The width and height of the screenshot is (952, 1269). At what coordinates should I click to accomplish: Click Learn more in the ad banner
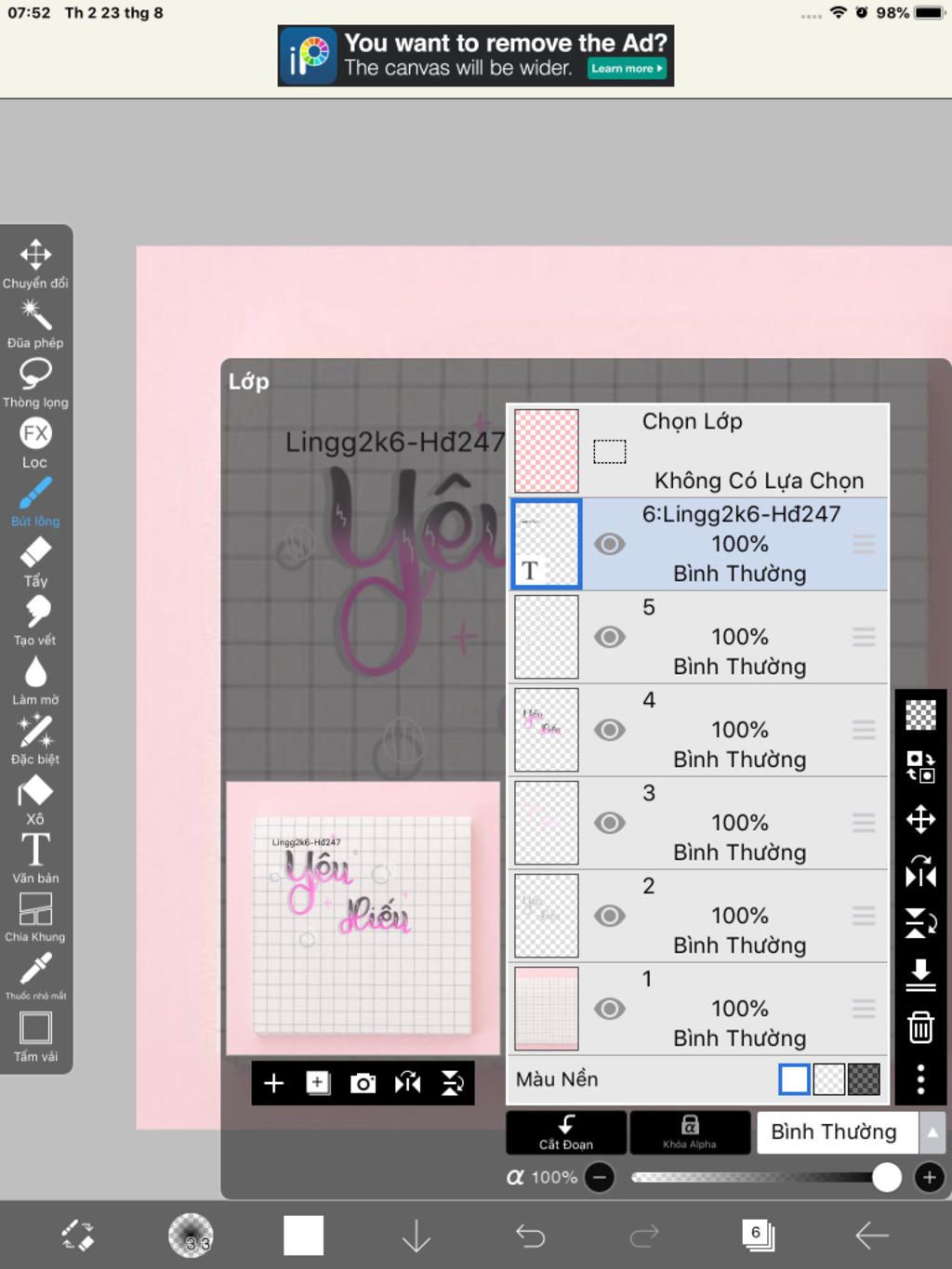tap(628, 69)
